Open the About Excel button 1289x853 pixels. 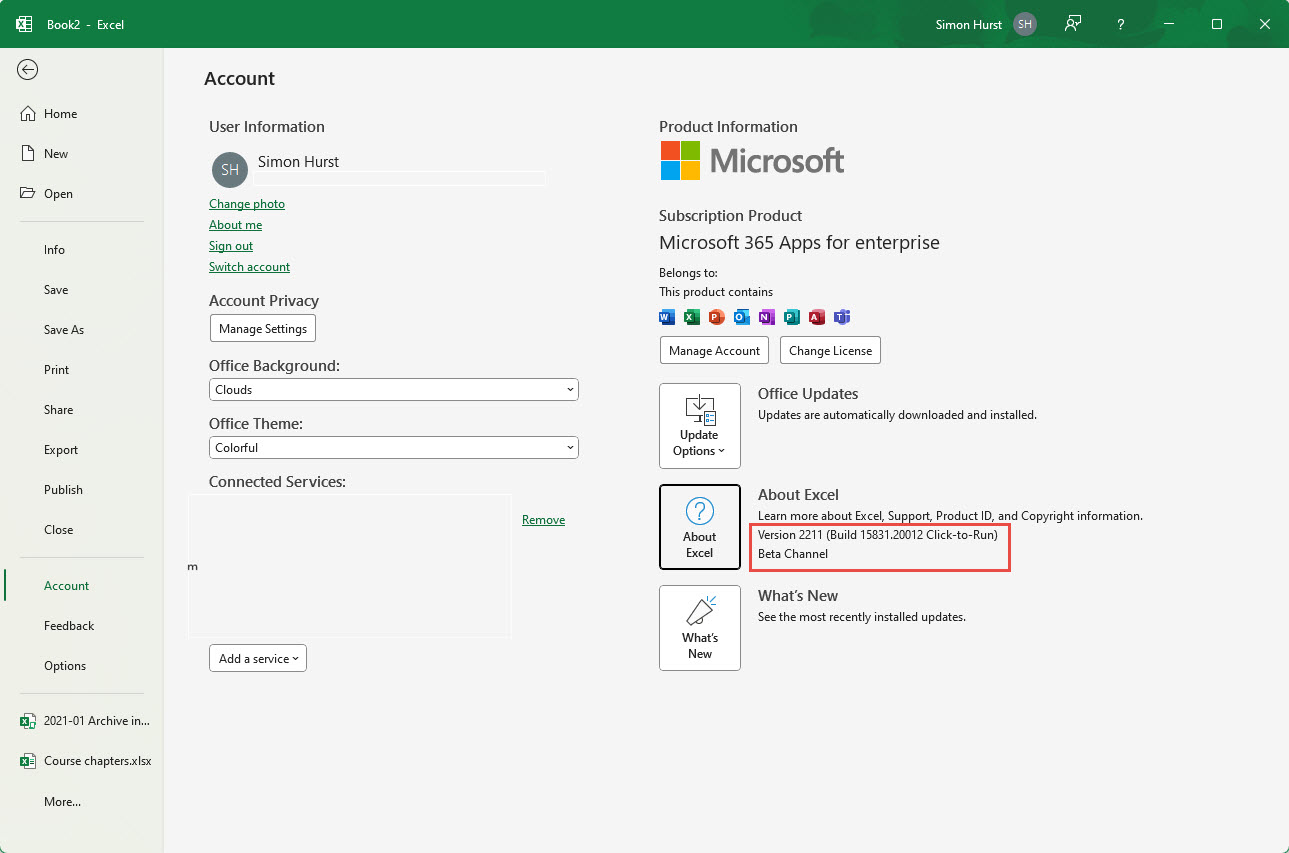700,527
